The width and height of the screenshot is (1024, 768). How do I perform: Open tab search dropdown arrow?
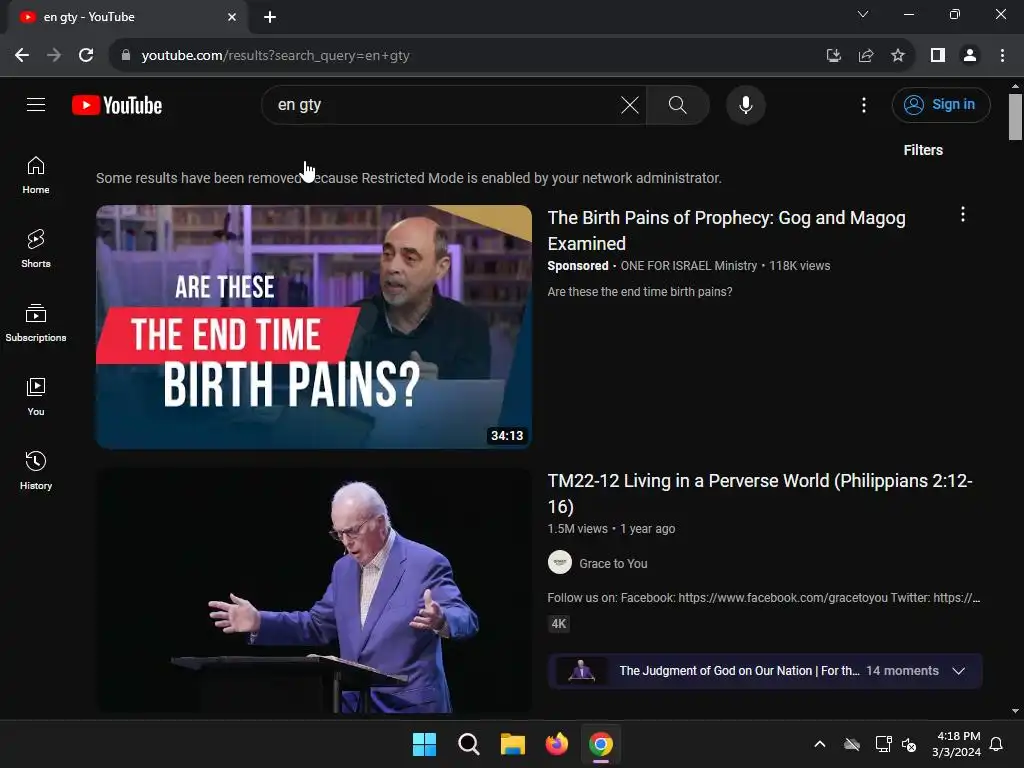click(x=863, y=14)
